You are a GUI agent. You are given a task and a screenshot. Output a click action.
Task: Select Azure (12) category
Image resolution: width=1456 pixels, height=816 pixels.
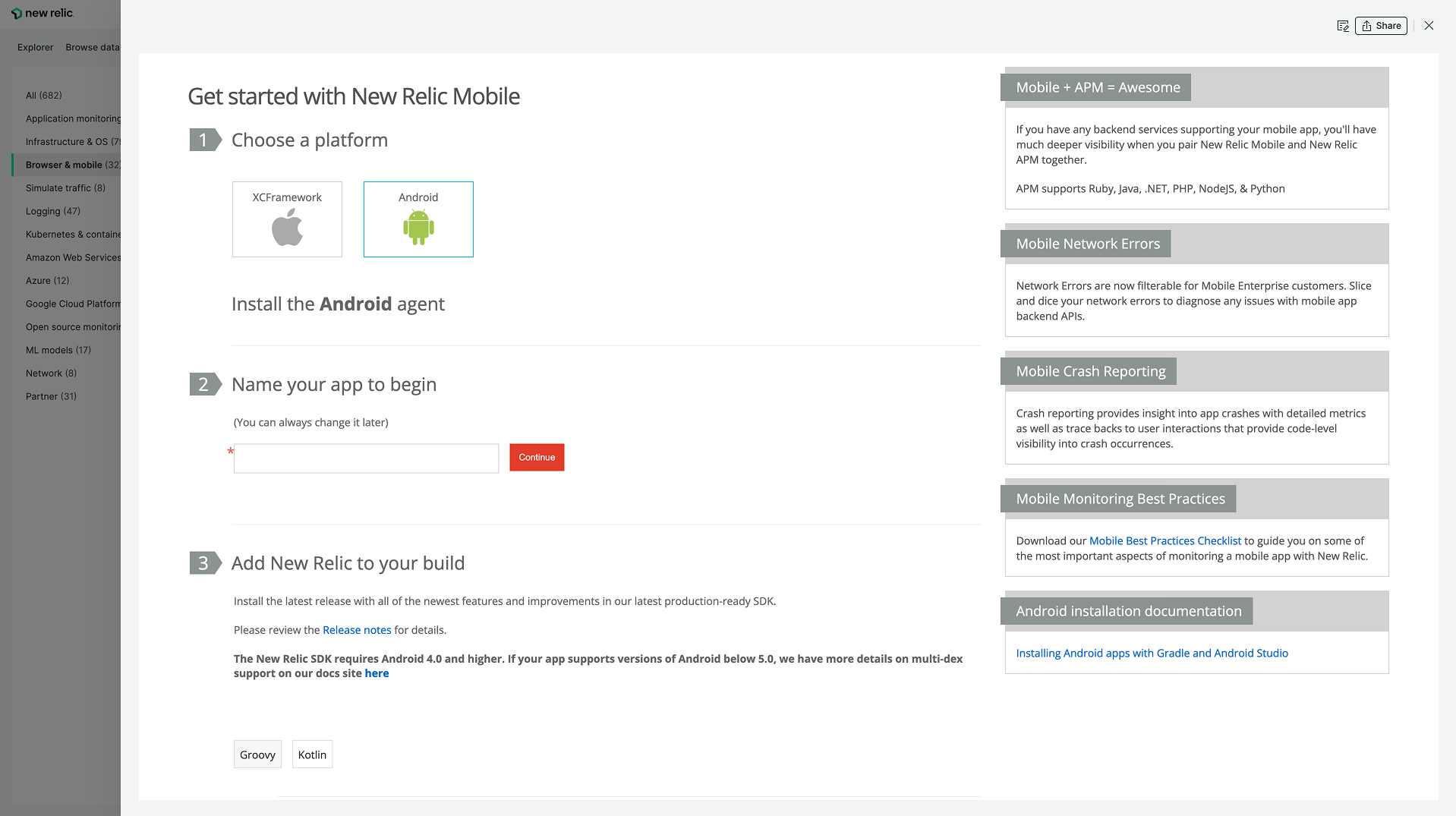click(x=47, y=281)
